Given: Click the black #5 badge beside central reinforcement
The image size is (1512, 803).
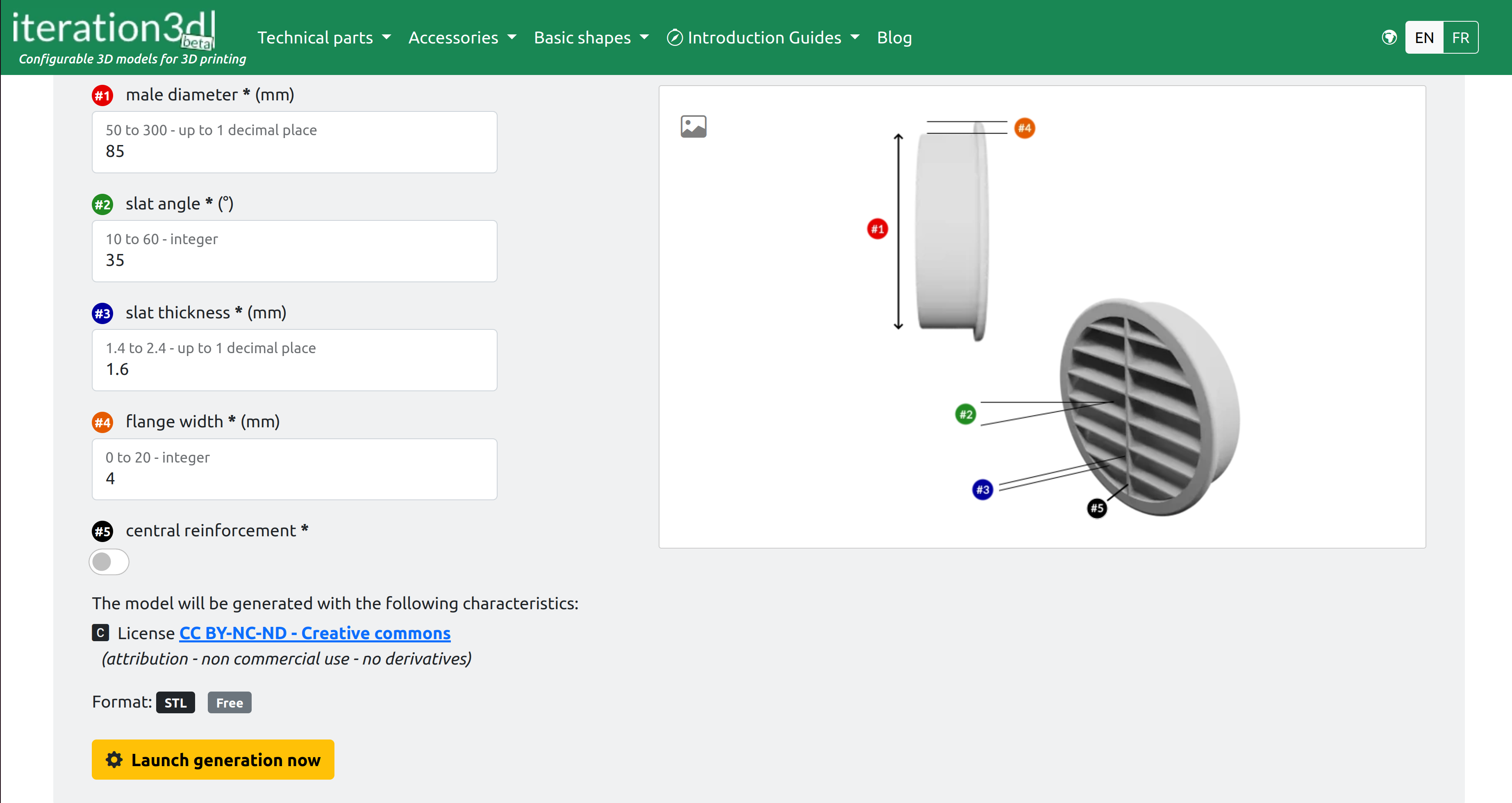Looking at the screenshot, I should tap(102, 531).
